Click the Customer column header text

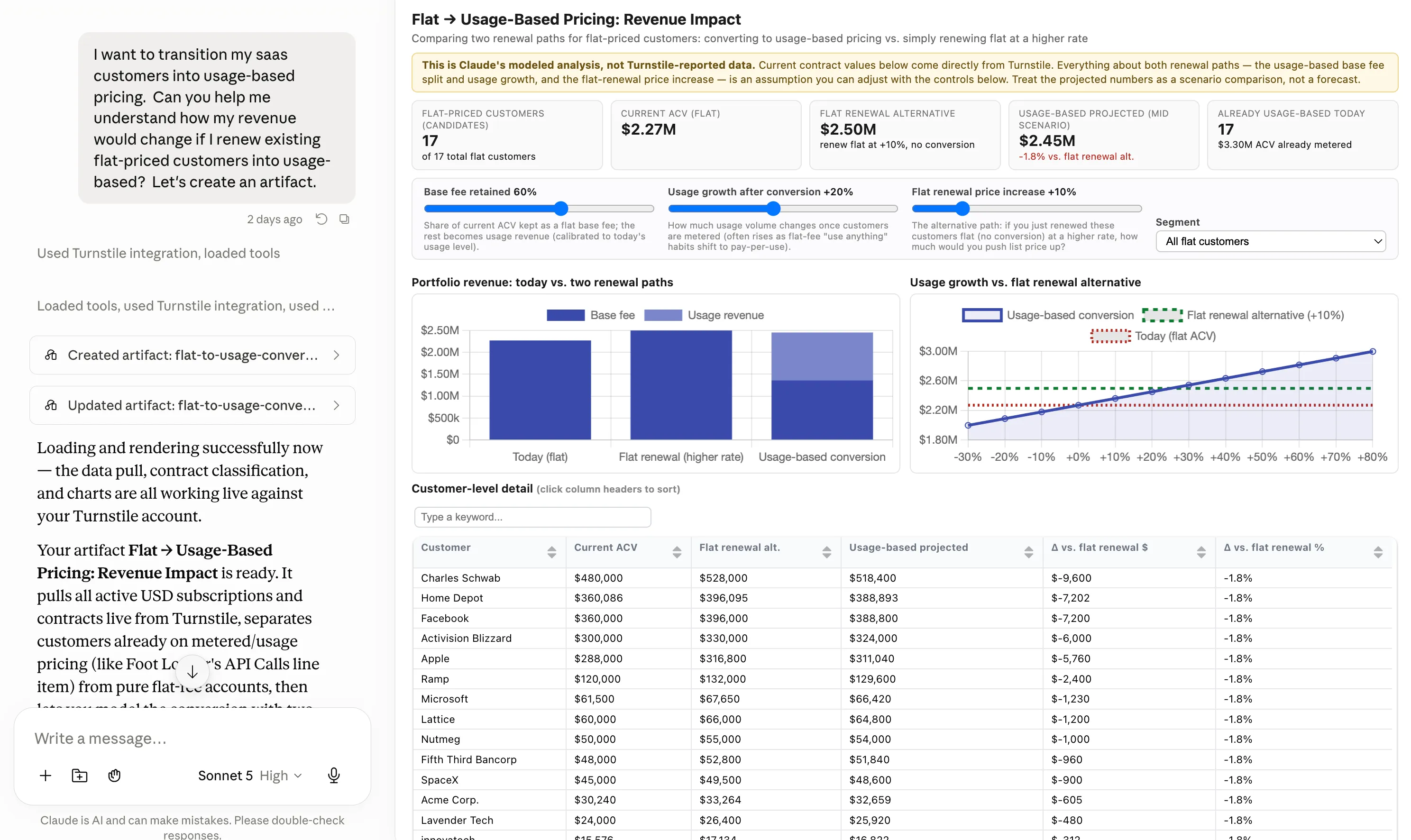point(446,548)
